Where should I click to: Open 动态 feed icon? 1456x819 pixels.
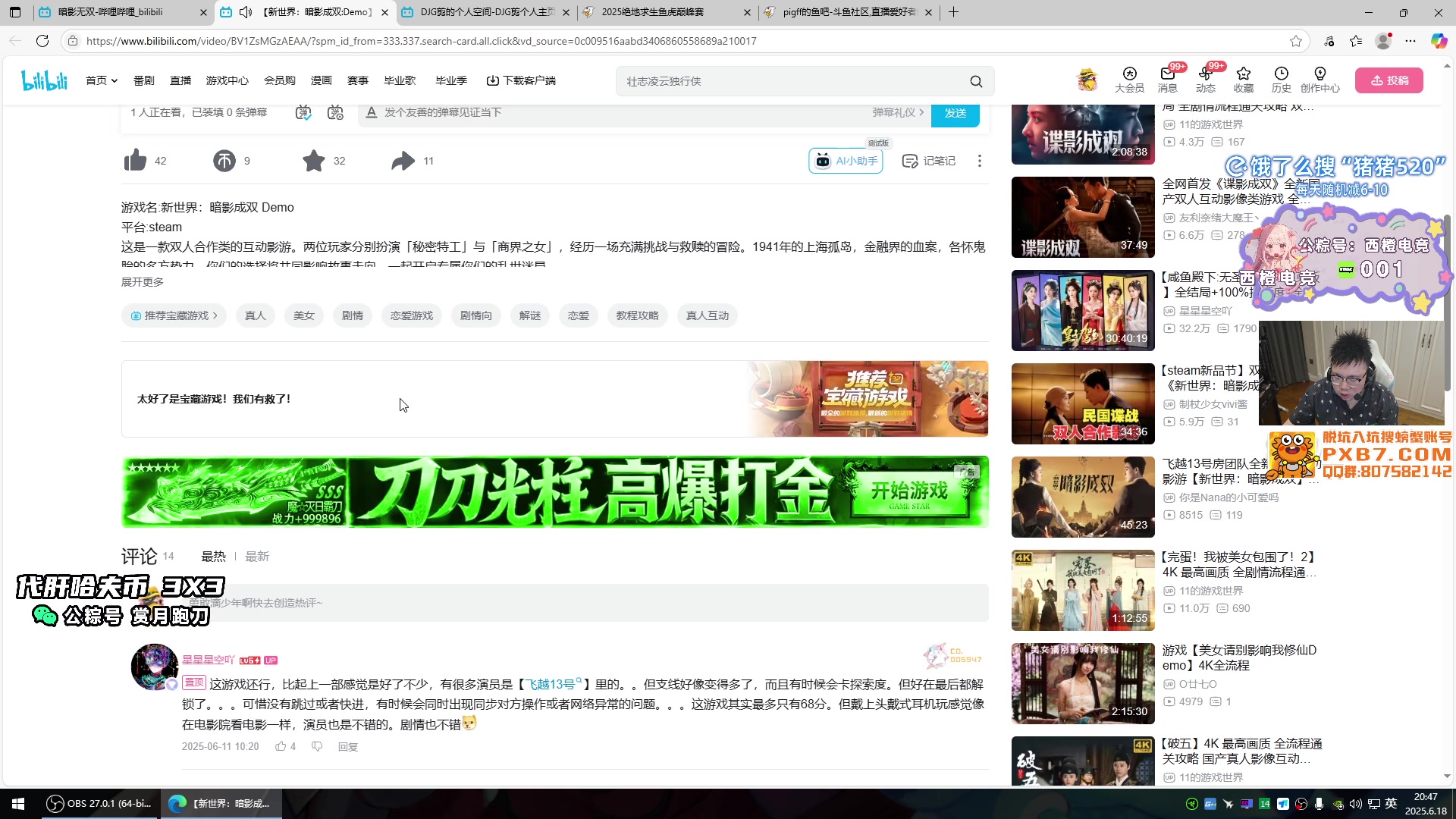(1206, 80)
